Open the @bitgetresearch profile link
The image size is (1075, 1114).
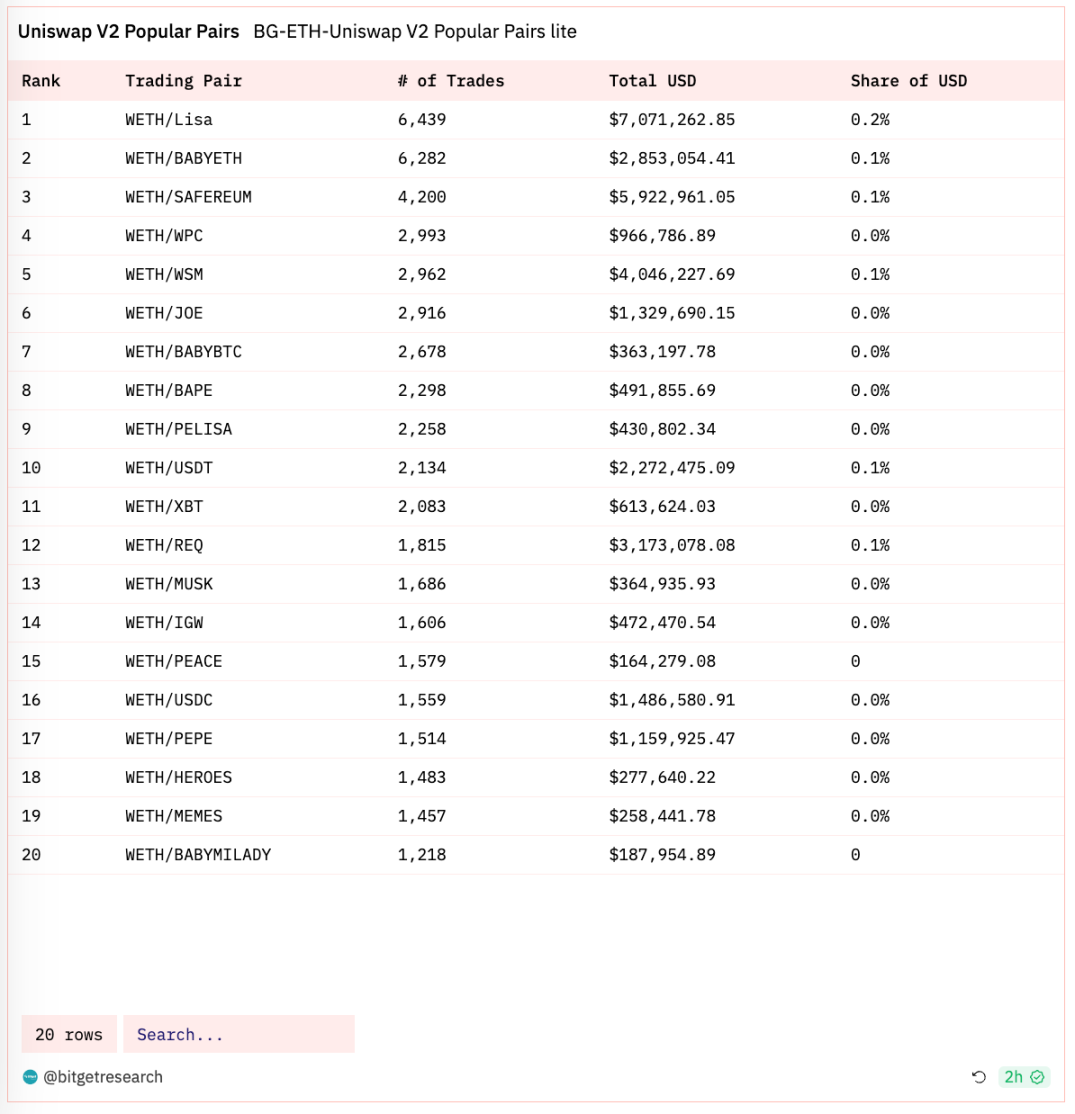click(103, 1077)
